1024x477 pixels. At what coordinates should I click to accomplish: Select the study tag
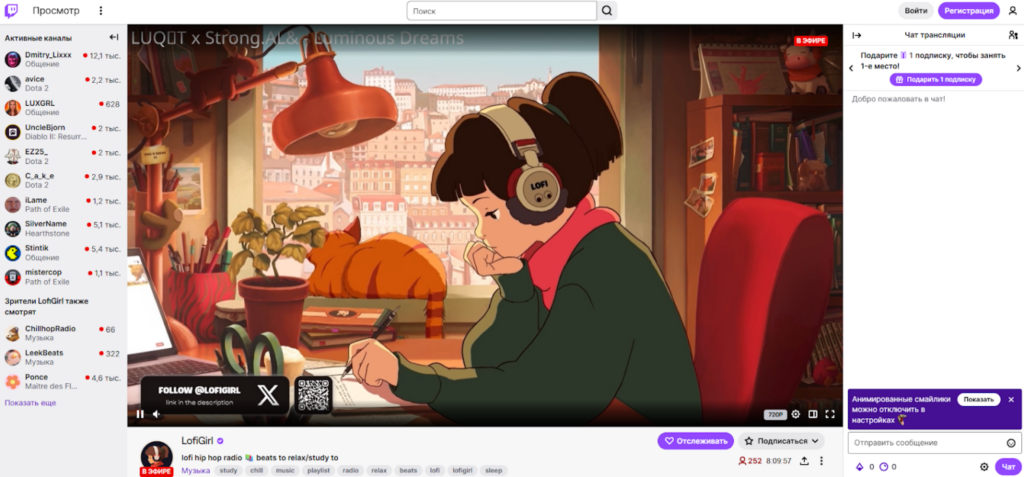(x=229, y=470)
